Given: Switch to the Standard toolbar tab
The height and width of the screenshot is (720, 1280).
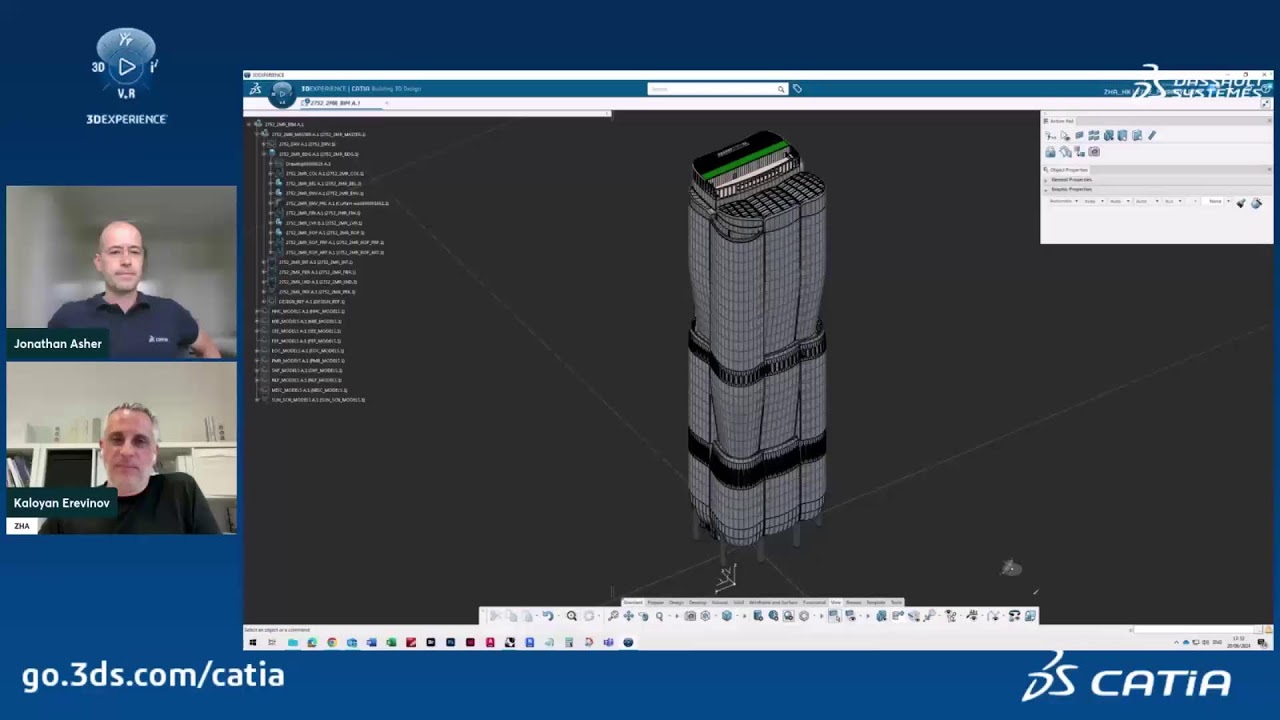Looking at the screenshot, I should coord(633,603).
